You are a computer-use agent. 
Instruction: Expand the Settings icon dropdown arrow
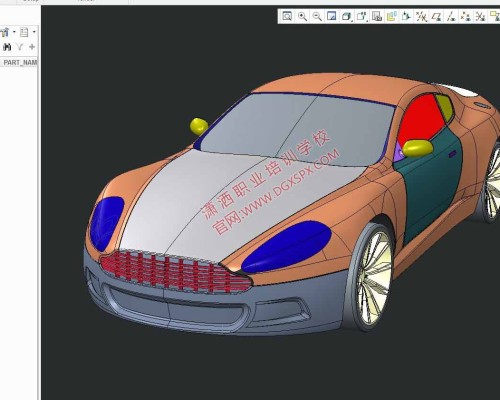click(34, 32)
